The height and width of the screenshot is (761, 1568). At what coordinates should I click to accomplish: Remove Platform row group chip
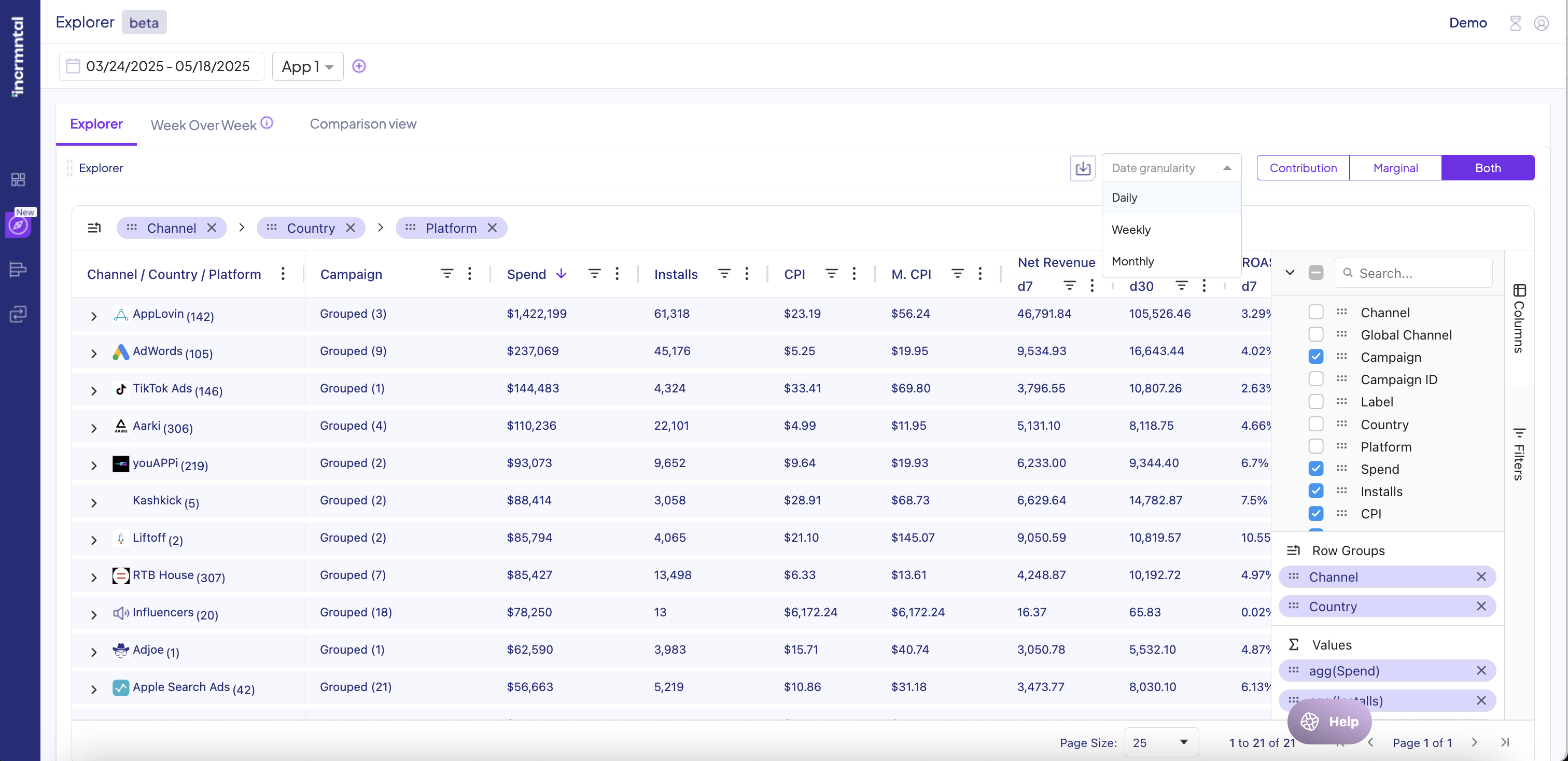[493, 228]
